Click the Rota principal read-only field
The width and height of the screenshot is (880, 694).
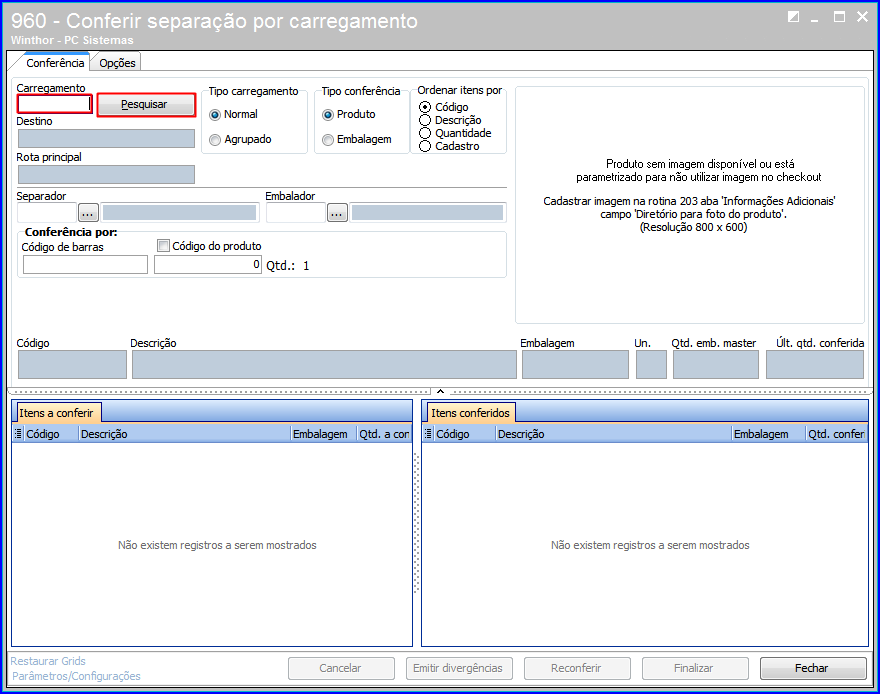click(106, 174)
